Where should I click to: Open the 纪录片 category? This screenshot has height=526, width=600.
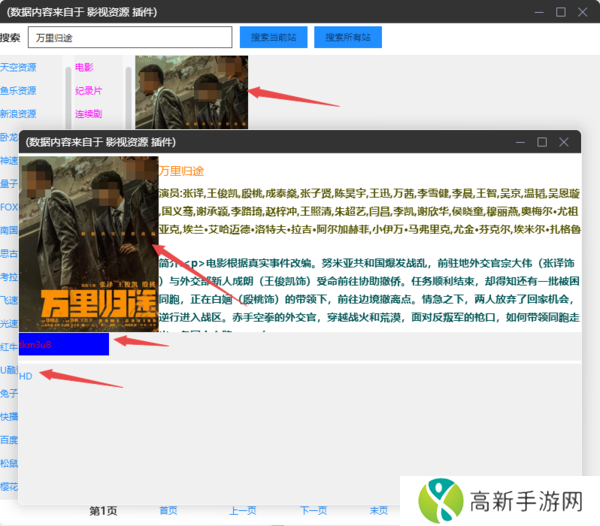point(88,91)
